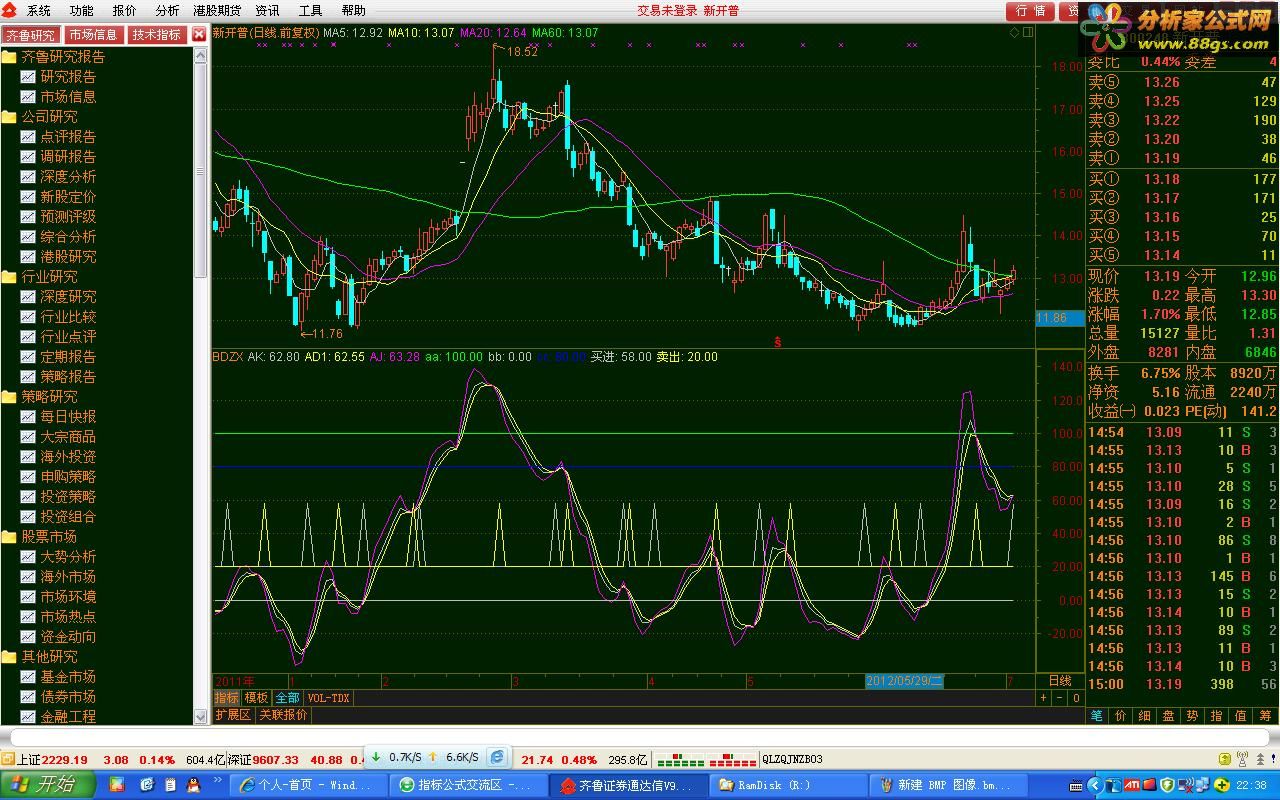The width and height of the screenshot is (1280, 800).
Task: Collapse the 行业研究 folder
Action: [9, 277]
